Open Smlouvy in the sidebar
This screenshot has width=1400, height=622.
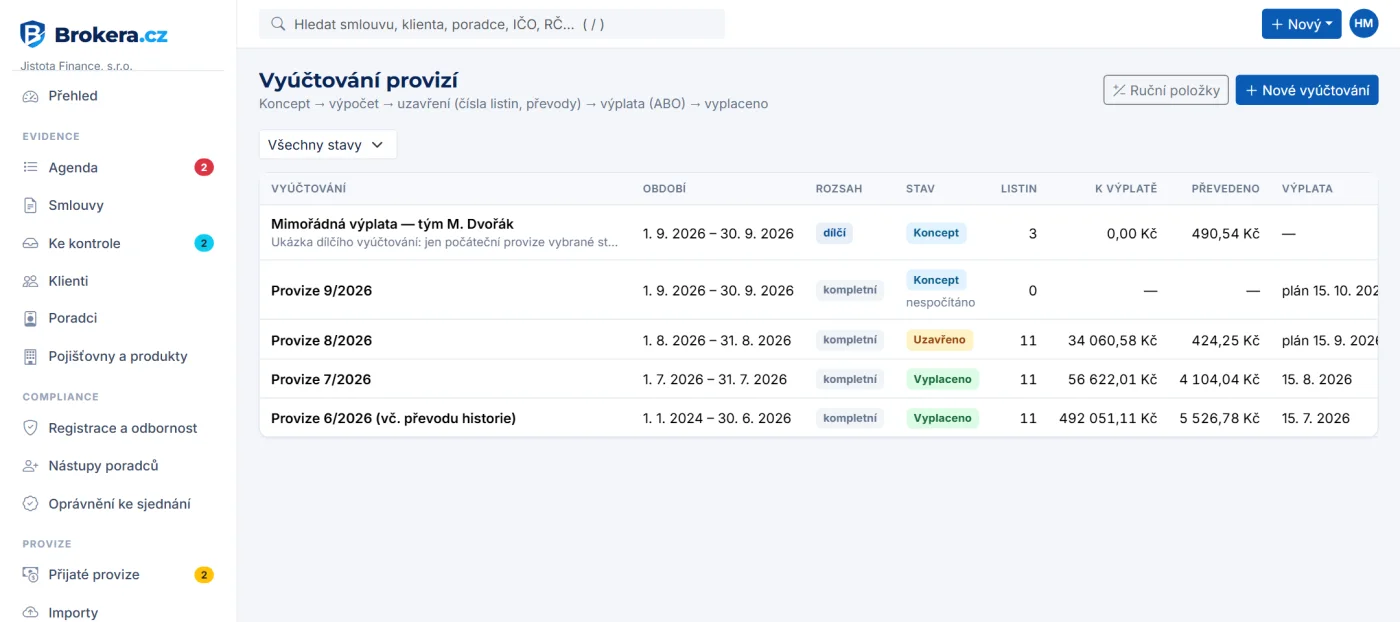click(x=118, y=205)
